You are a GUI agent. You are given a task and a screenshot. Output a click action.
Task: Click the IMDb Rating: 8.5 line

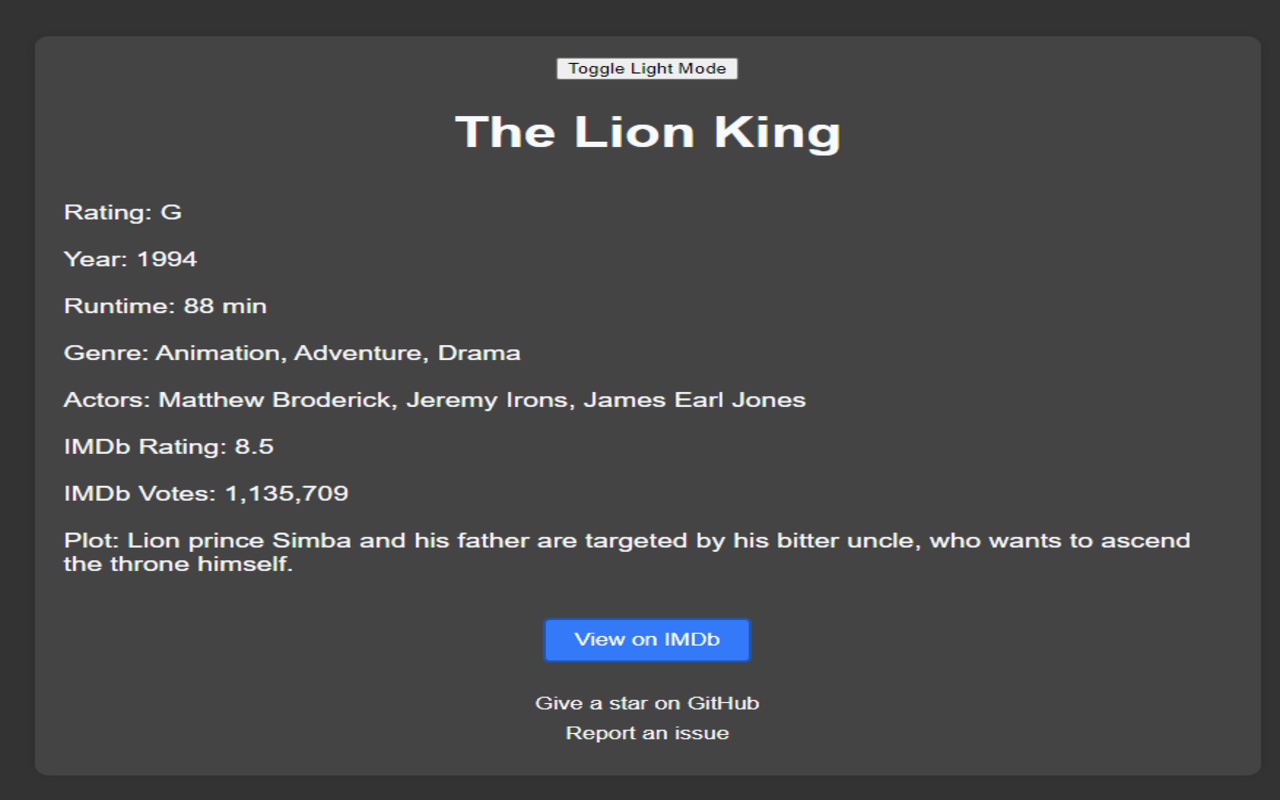point(169,447)
